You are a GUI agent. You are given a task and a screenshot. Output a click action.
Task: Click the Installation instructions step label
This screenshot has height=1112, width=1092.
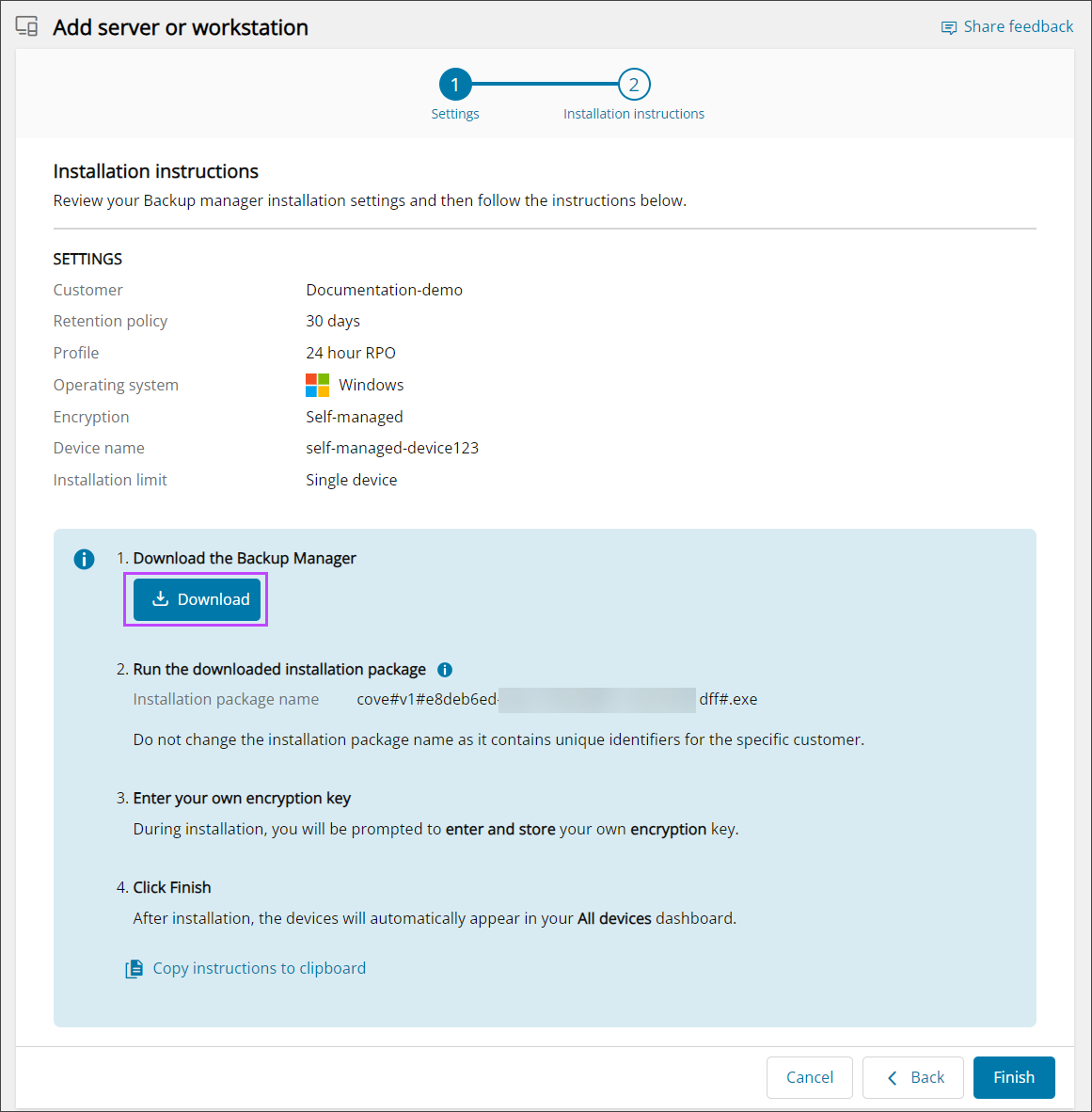coord(634,114)
